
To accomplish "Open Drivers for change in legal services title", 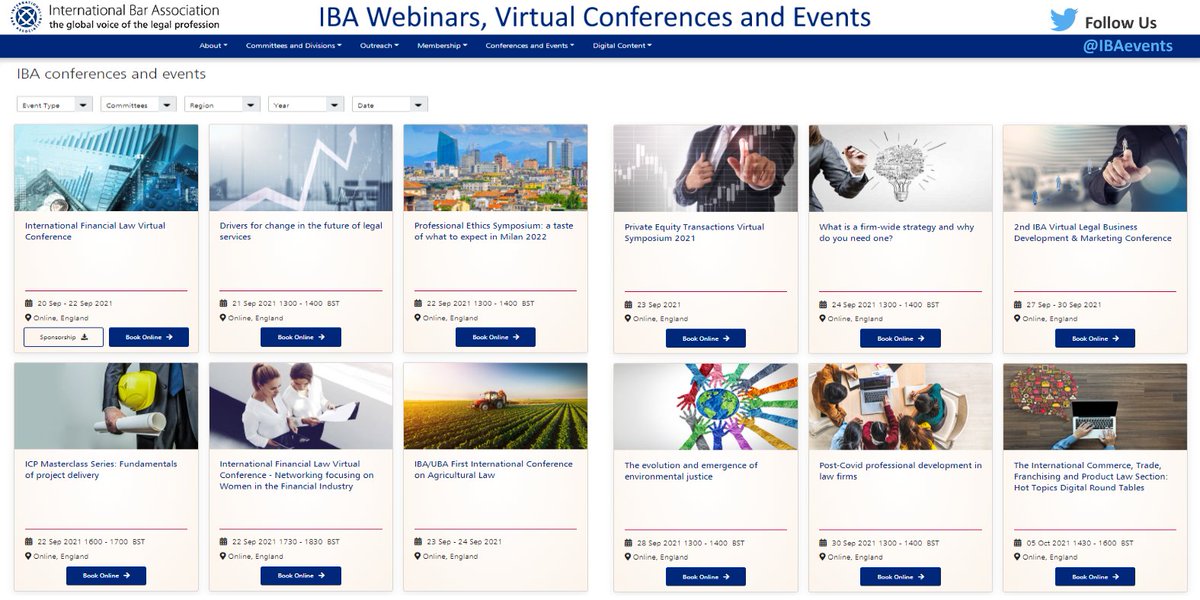I will coord(301,231).
